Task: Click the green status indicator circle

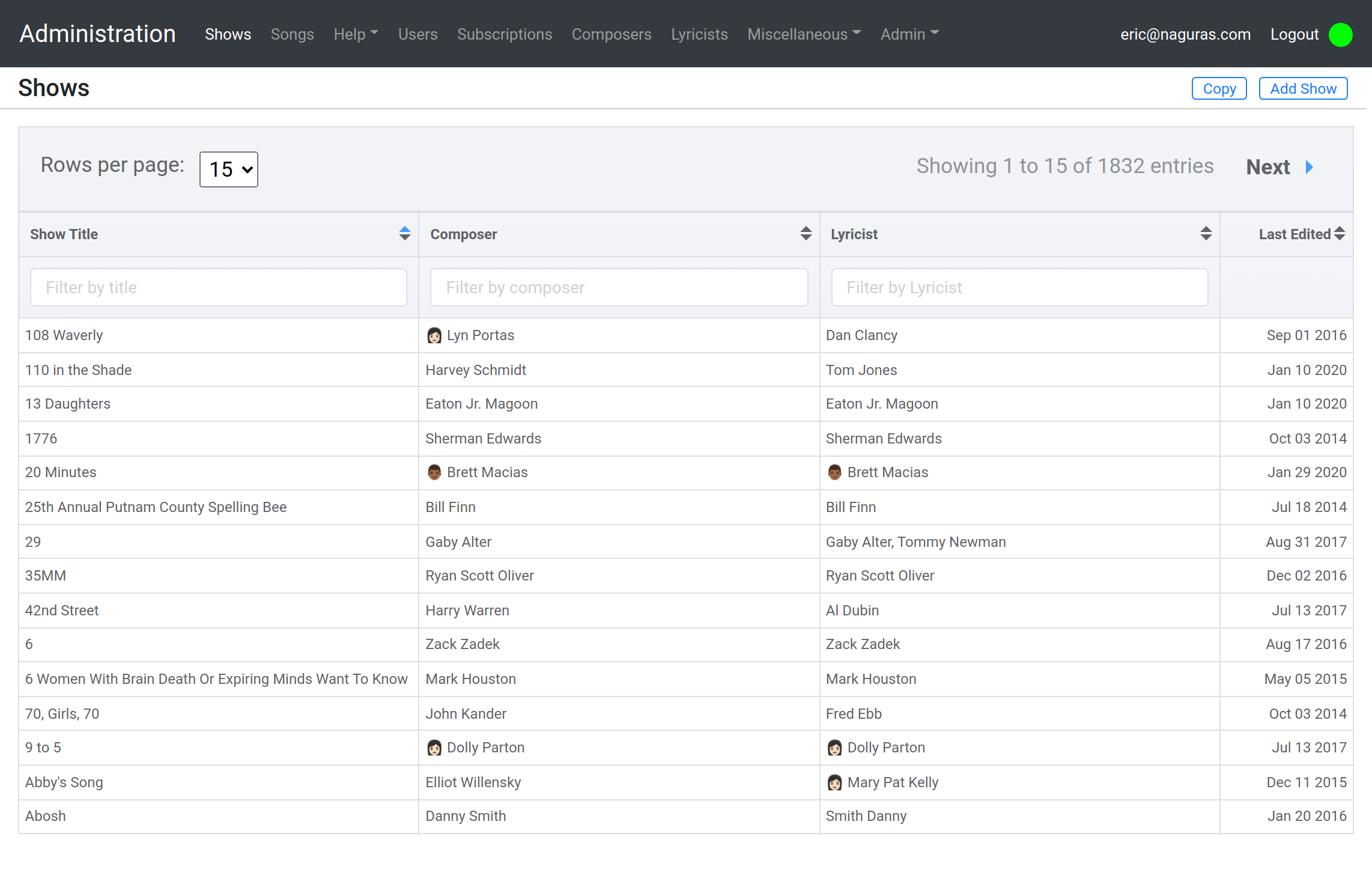Action: click(x=1340, y=35)
